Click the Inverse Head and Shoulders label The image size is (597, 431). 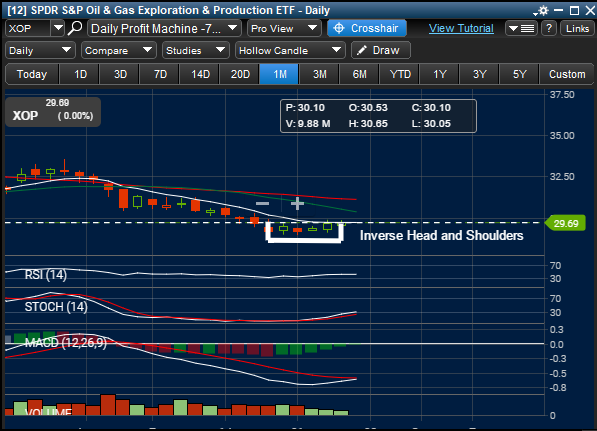tap(442, 235)
